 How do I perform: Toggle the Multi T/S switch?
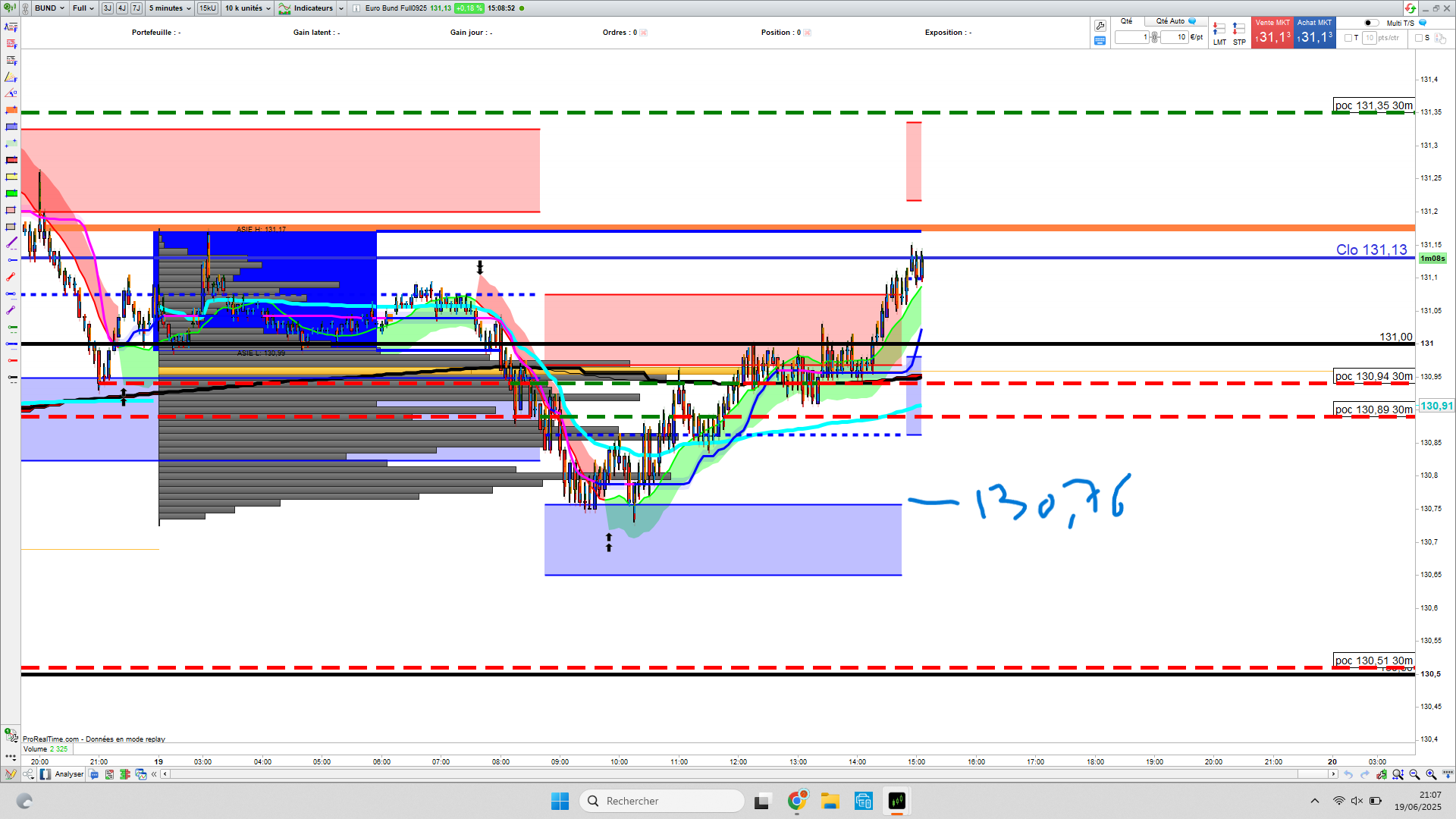click(x=1371, y=23)
